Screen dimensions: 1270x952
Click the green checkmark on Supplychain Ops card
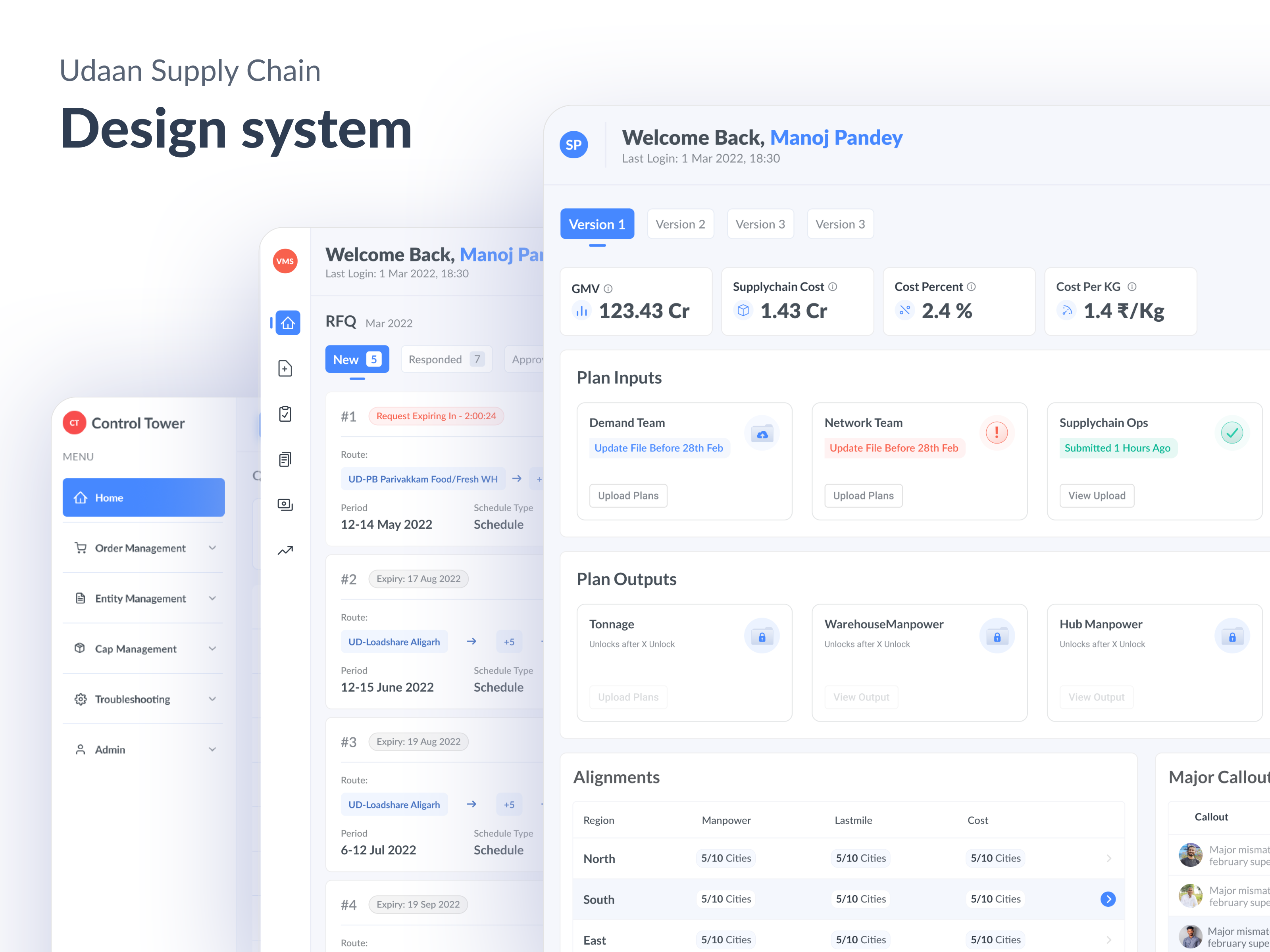pyautogui.click(x=1232, y=433)
